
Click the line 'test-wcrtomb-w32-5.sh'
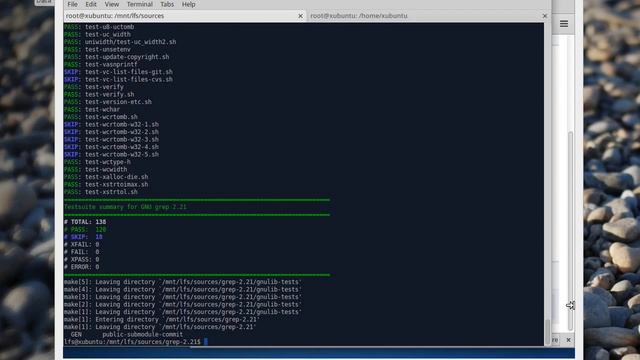[111, 154]
